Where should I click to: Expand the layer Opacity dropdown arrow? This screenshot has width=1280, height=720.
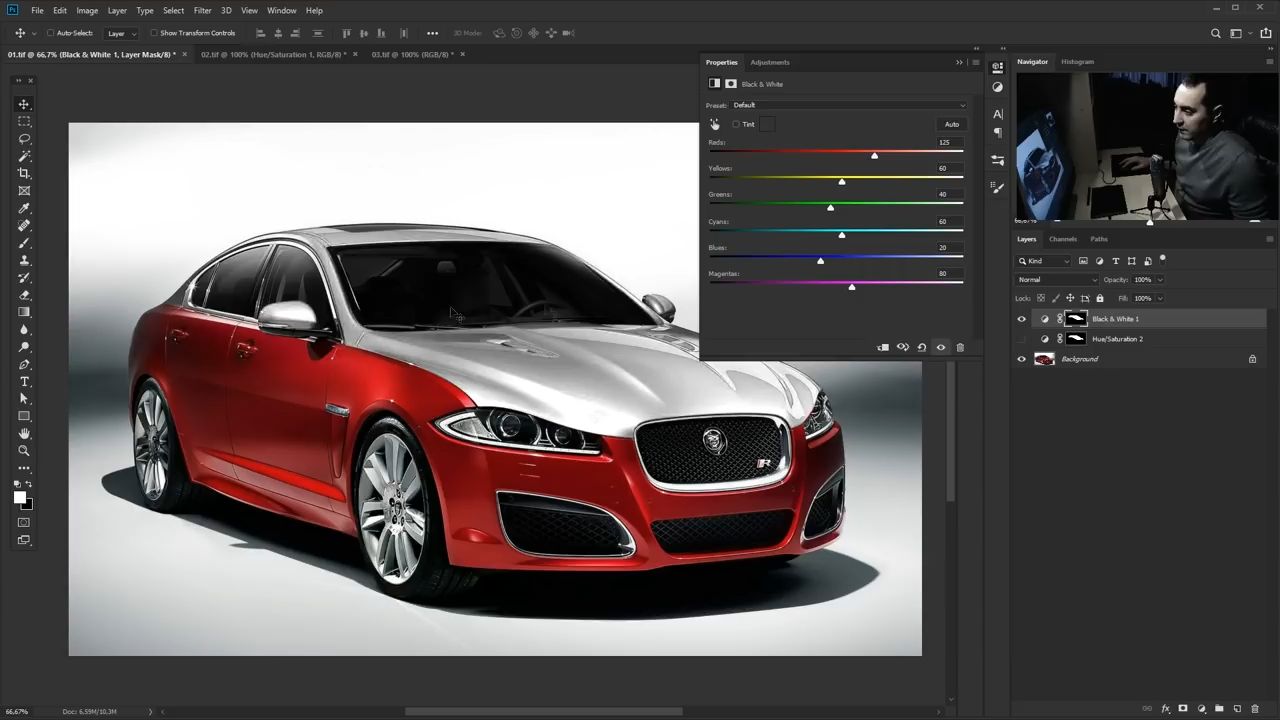[1159, 280]
